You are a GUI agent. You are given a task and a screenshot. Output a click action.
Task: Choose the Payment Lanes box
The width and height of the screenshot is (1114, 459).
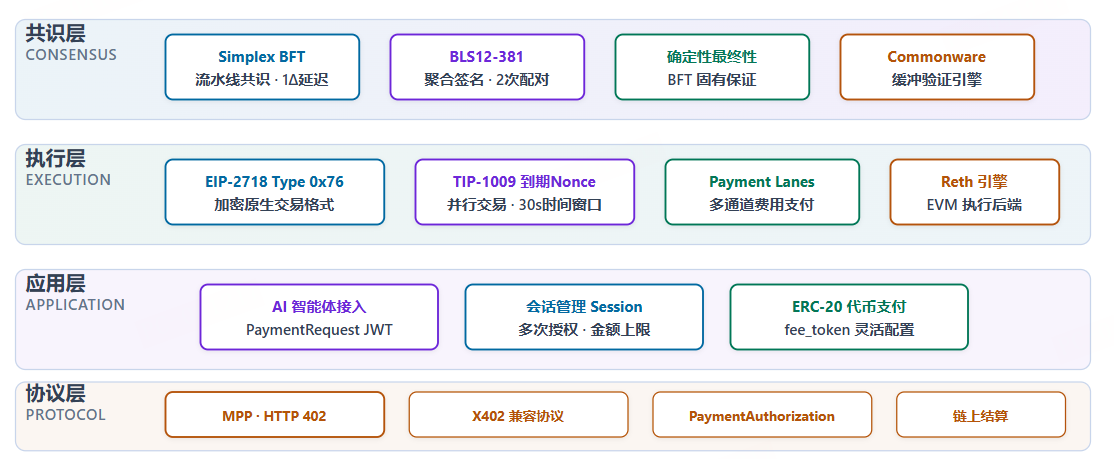[x=762, y=192]
